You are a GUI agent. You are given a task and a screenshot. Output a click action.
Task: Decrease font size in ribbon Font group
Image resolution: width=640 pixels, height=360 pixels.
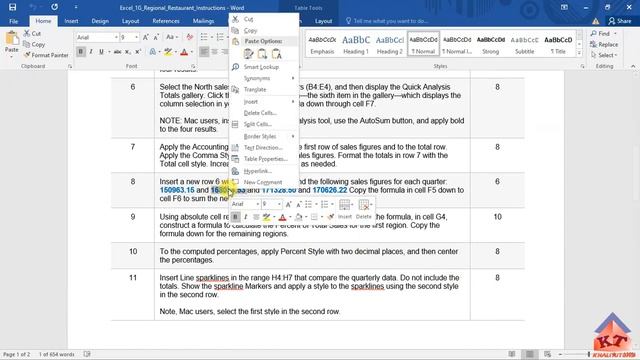click(x=156, y=37)
